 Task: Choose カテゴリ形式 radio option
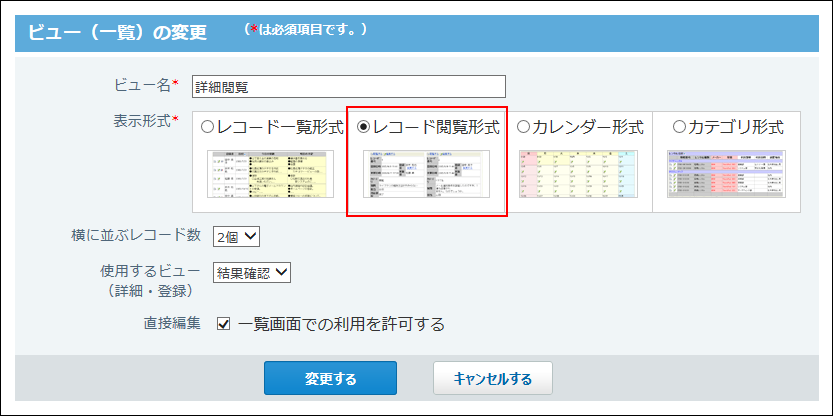(x=679, y=127)
